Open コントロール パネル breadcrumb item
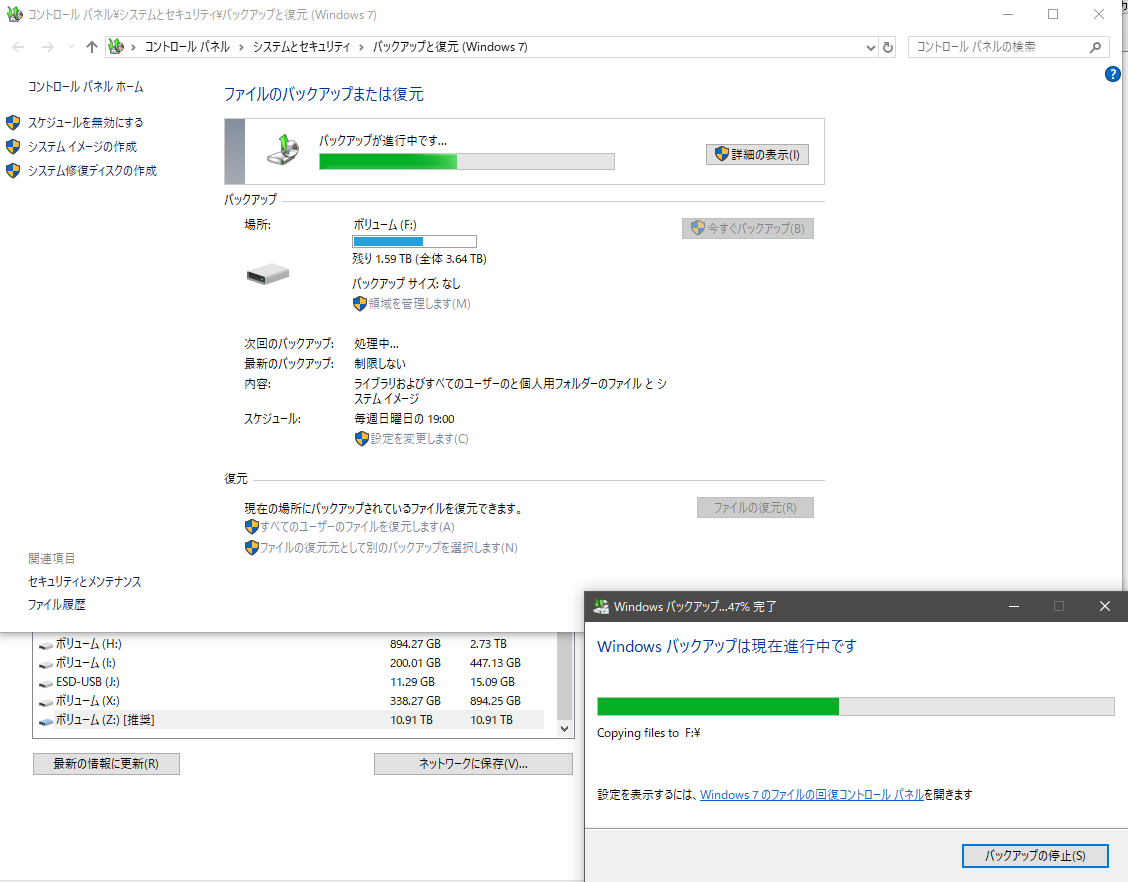1128x882 pixels. (187, 47)
